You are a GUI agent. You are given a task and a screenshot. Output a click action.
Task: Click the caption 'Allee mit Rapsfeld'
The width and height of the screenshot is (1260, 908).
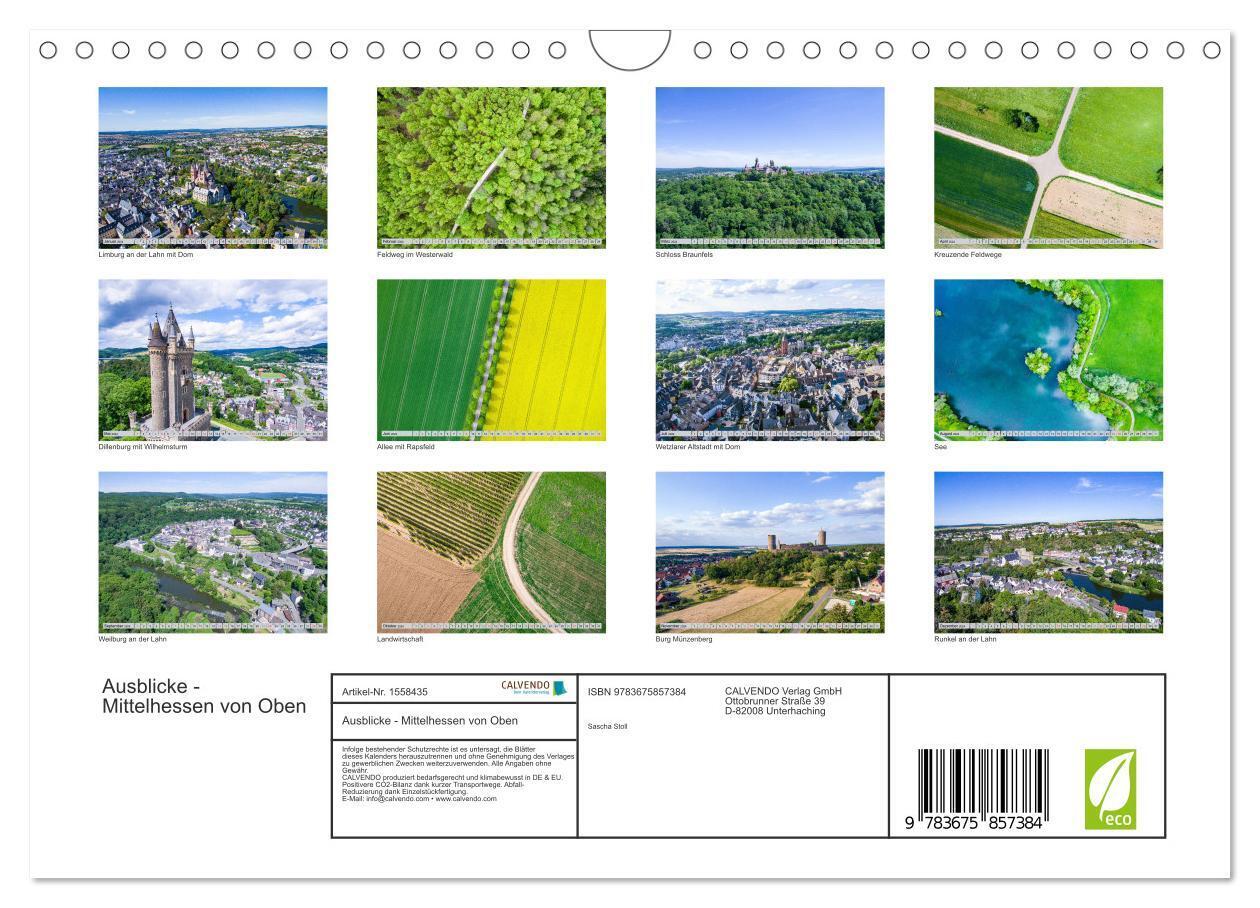pyautogui.click(x=406, y=447)
